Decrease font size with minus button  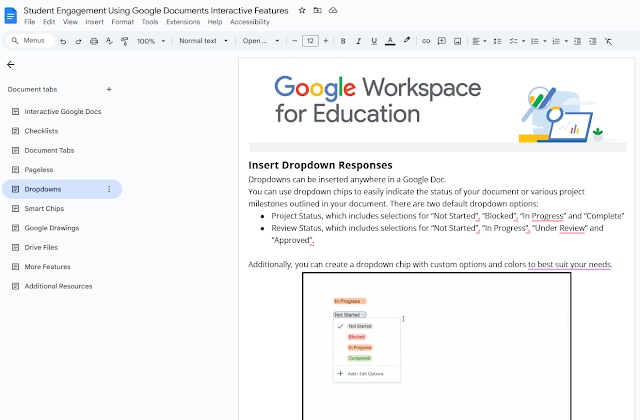click(295, 41)
